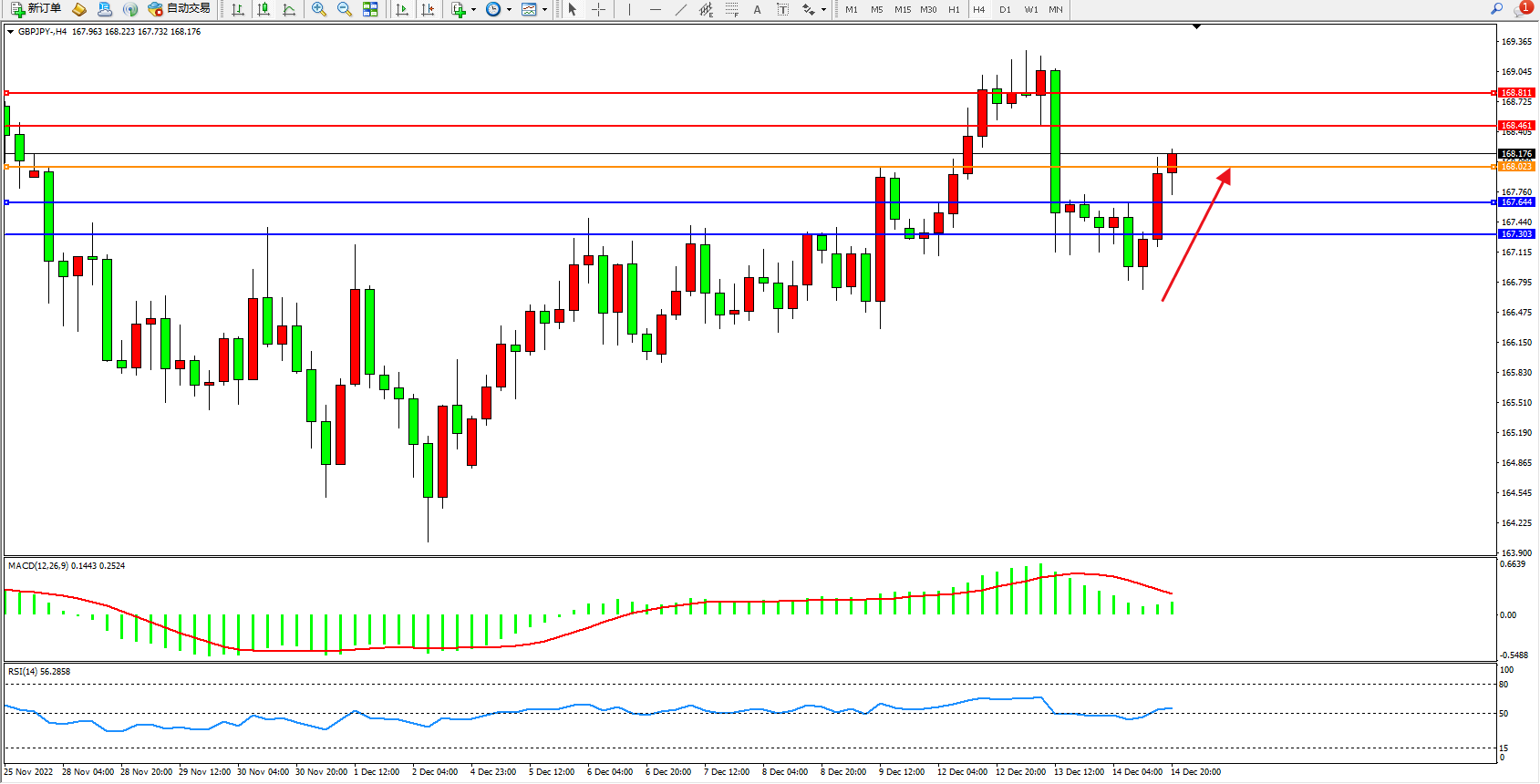Click the red arrow drawn on chart
Viewport: 1540px width, 784px height.
[x=1196, y=234]
